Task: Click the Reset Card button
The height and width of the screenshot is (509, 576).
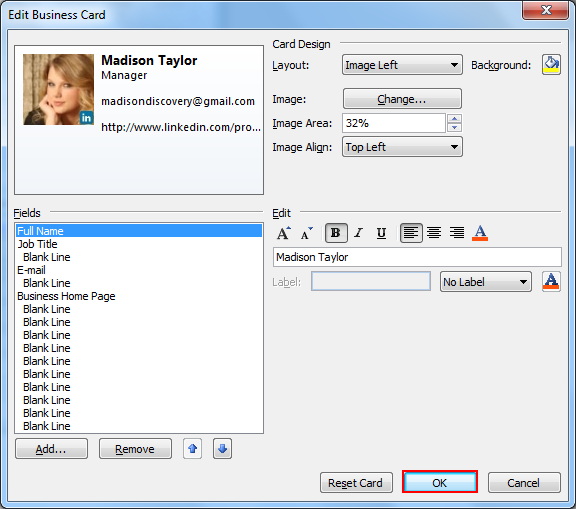Action: pyautogui.click(x=356, y=483)
